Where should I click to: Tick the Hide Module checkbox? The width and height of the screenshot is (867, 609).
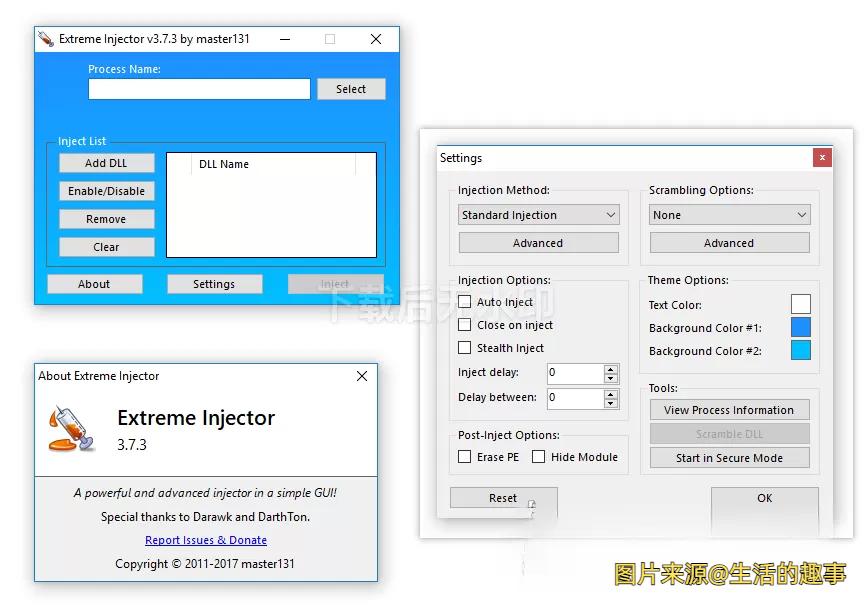(538, 457)
